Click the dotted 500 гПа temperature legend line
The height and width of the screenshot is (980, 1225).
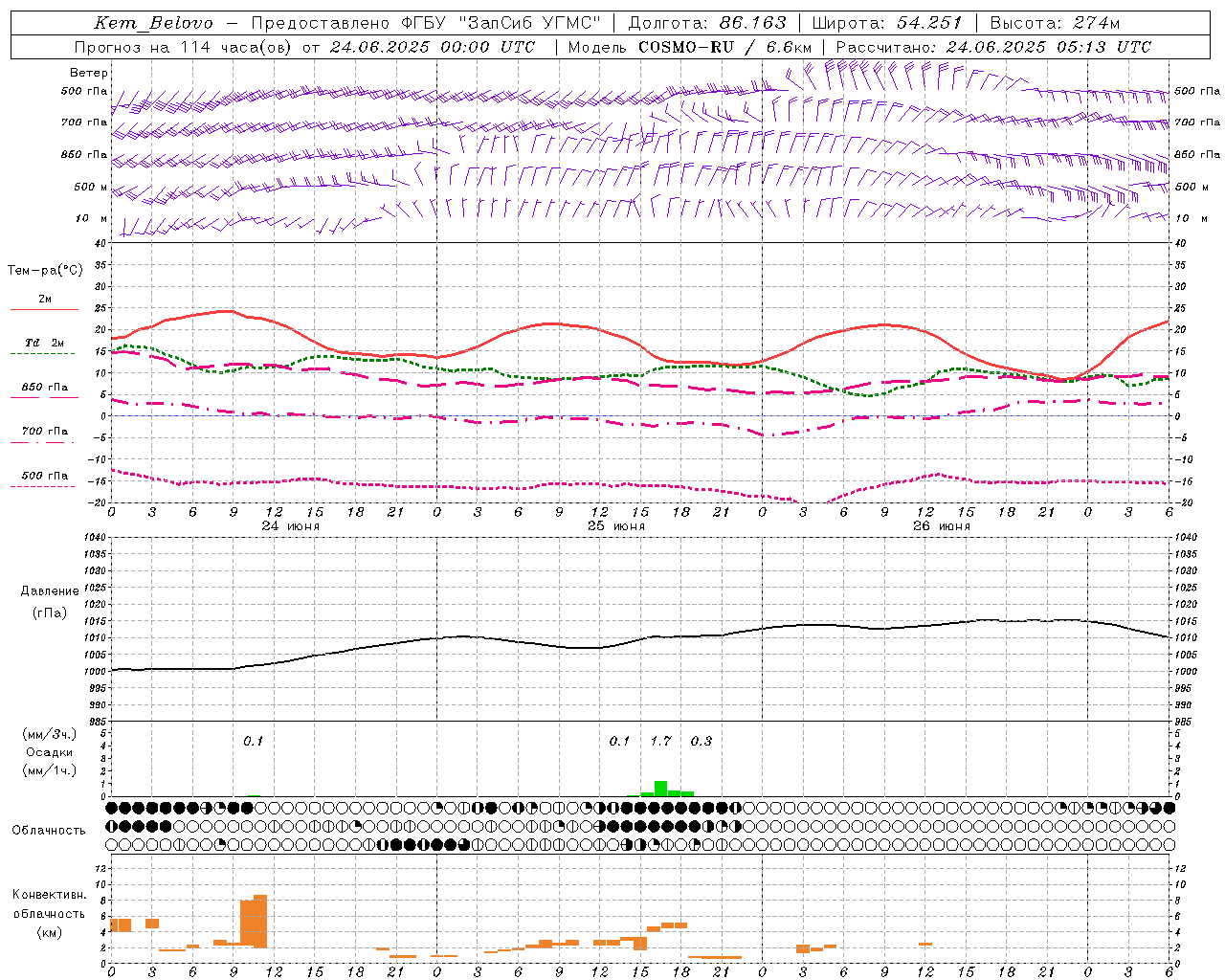tap(42, 486)
